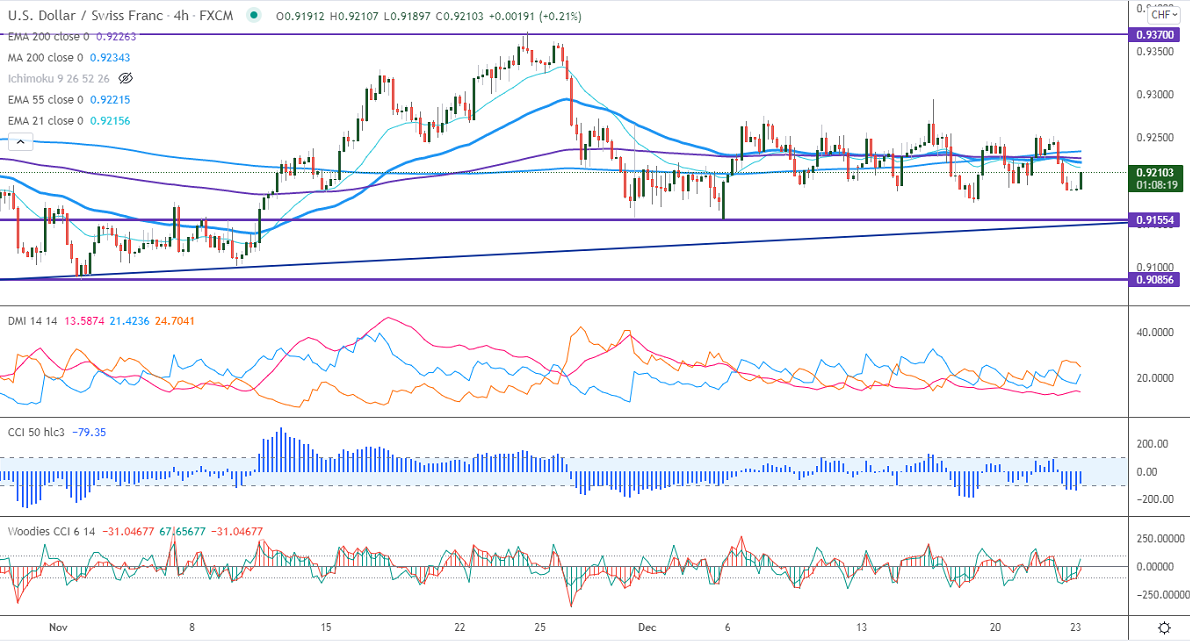Click the close value C0.92103 in the header
This screenshot has width=1190, height=643.
tap(458, 16)
